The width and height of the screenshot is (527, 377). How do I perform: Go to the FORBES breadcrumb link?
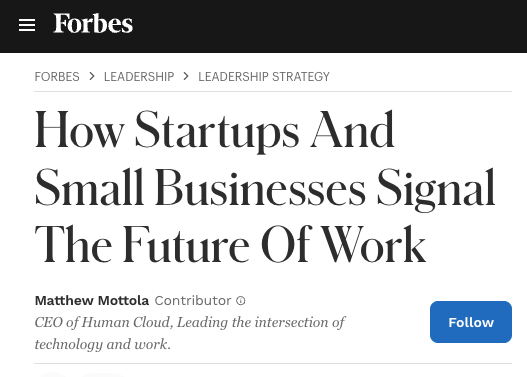[57, 77]
